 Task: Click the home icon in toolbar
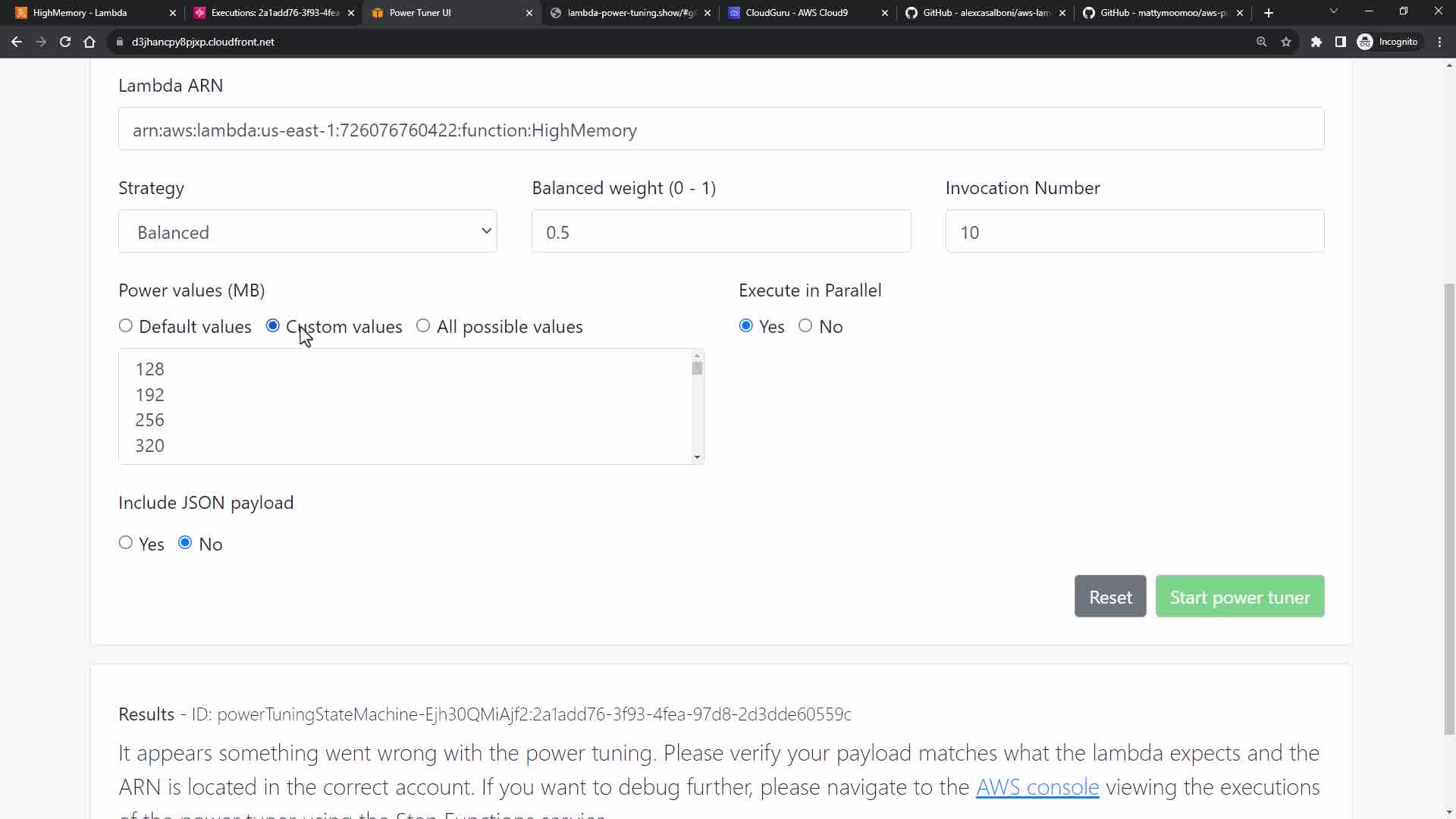(89, 42)
